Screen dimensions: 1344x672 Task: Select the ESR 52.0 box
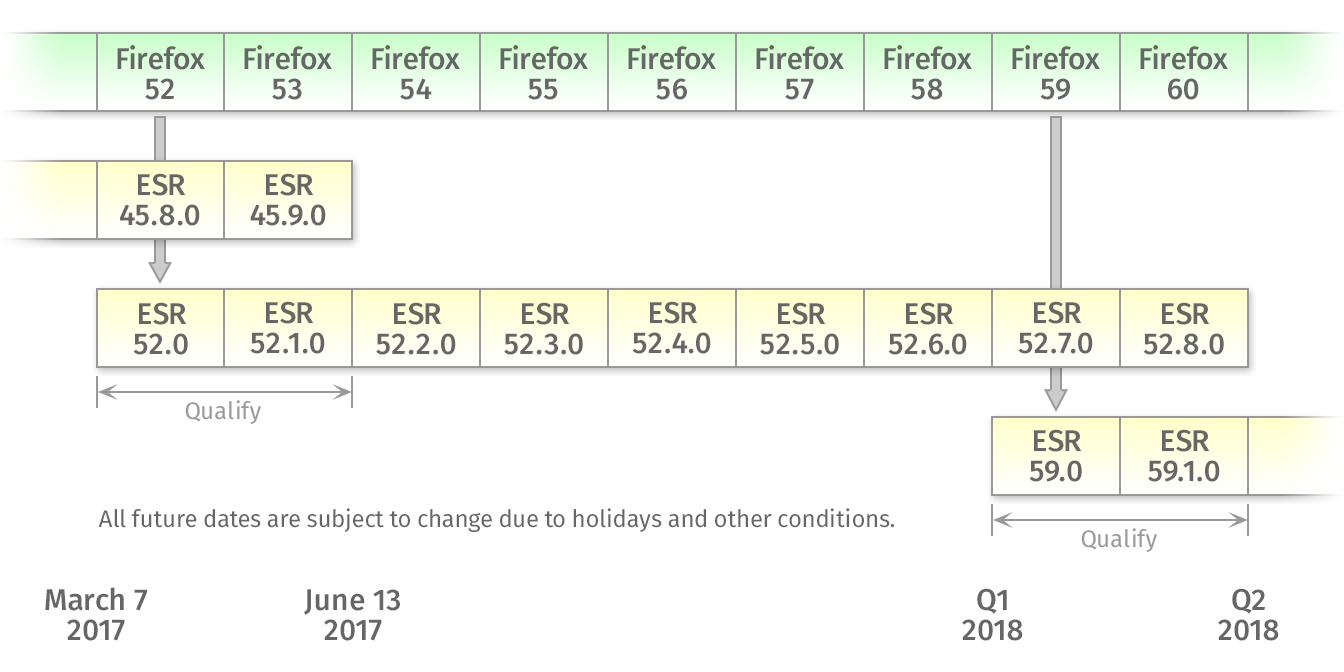pyautogui.click(x=160, y=328)
